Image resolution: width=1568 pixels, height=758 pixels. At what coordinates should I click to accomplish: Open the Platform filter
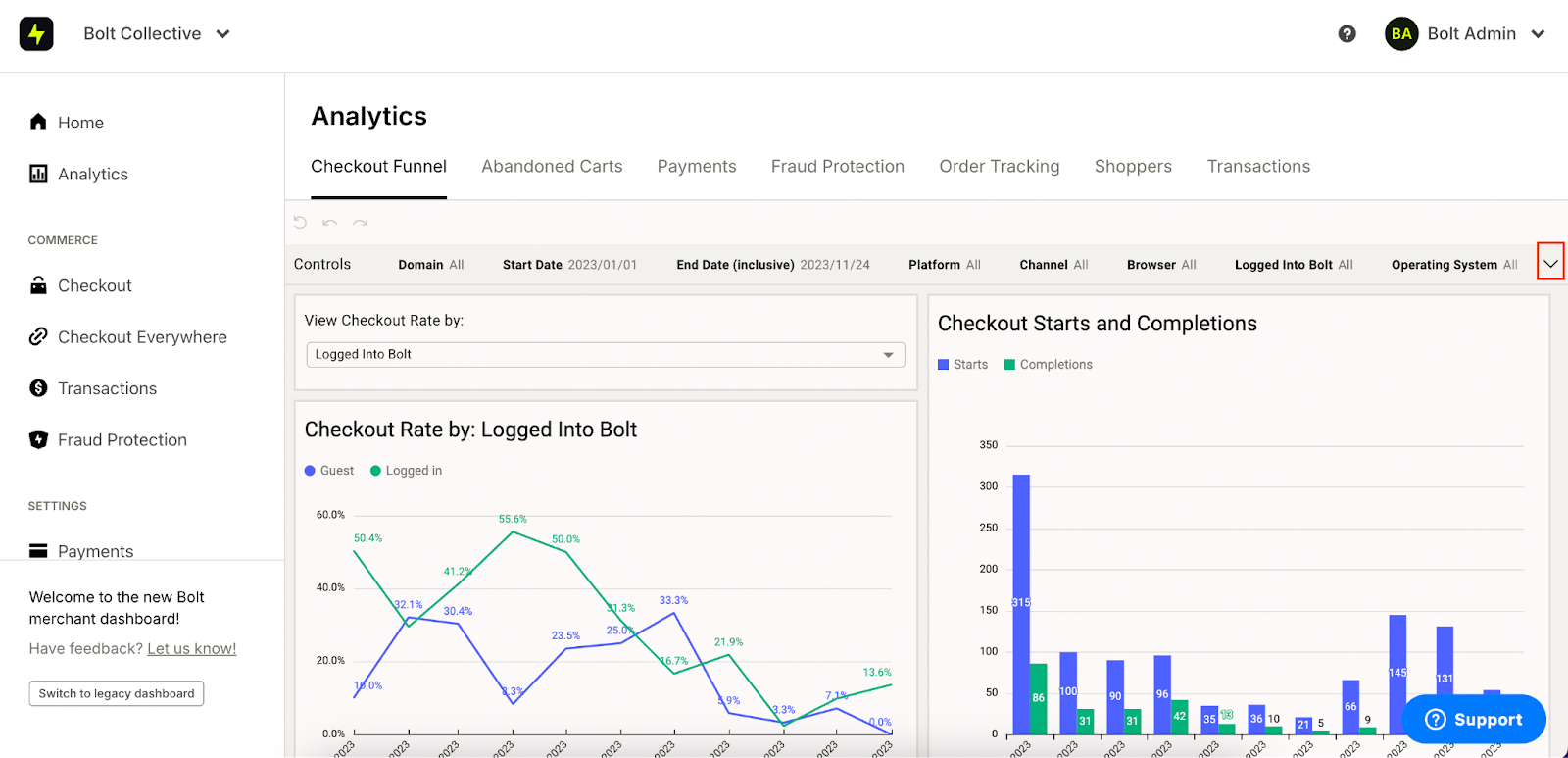(945, 265)
